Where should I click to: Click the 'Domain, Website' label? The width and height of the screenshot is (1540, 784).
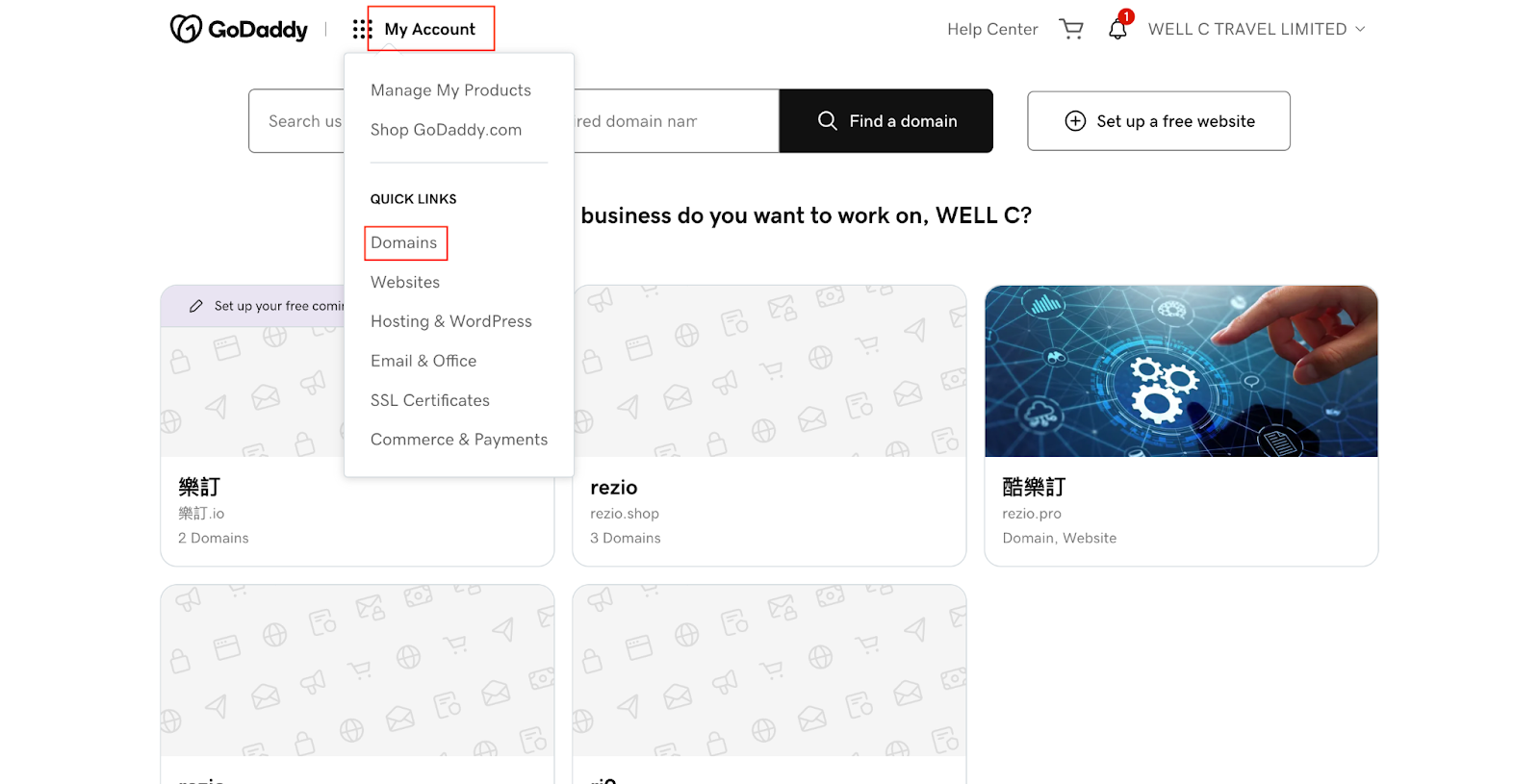tap(1060, 538)
